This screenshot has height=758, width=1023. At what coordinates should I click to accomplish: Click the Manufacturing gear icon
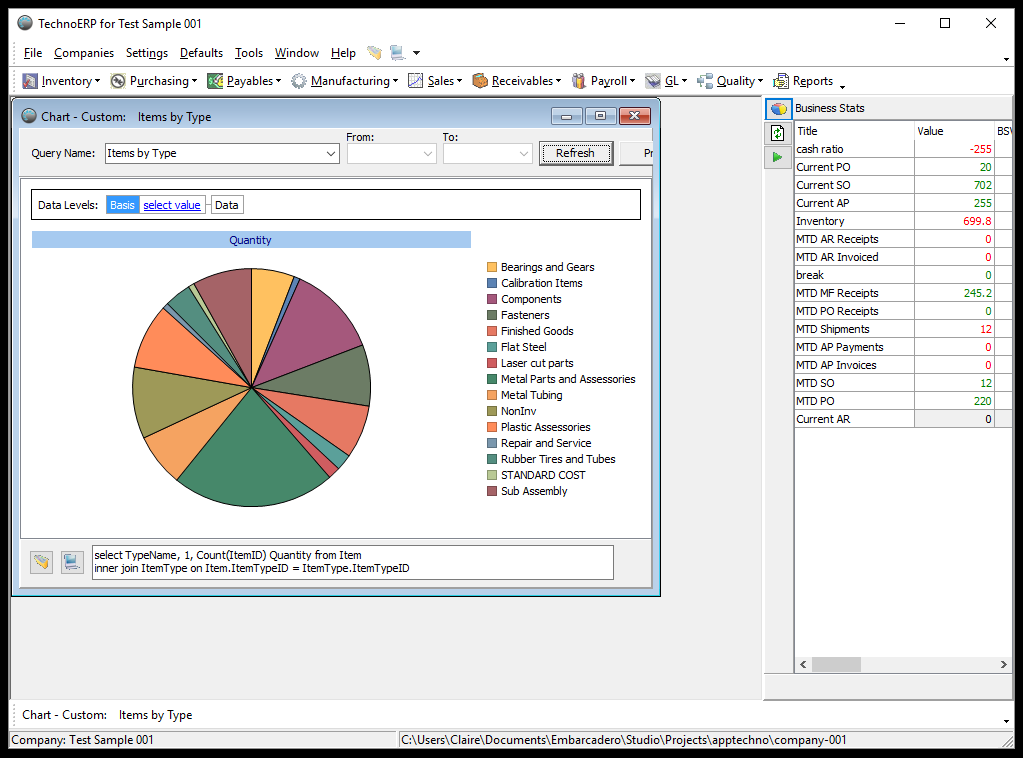(x=299, y=81)
